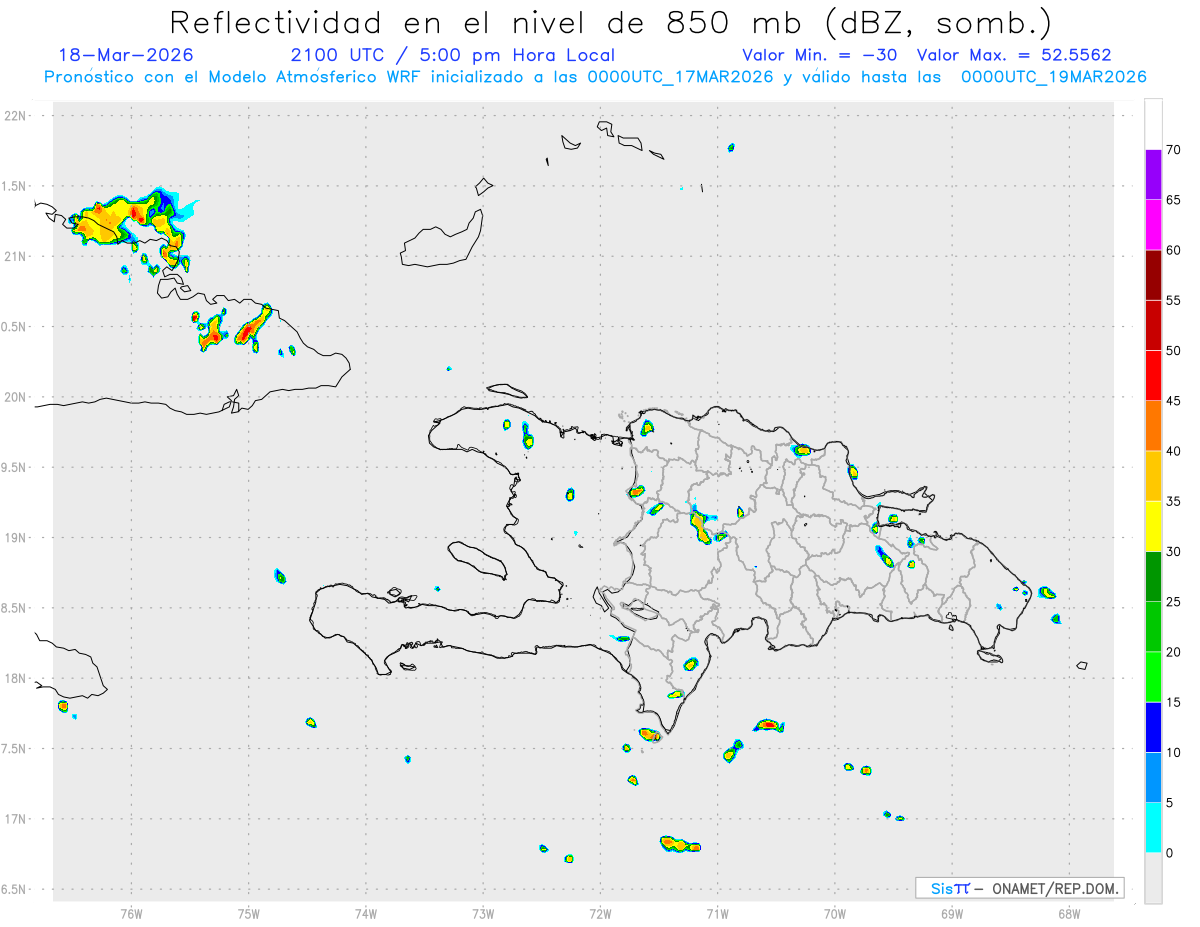Click the colorbar label '70'
The height and width of the screenshot is (927, 1200).
pos(1173,150)
